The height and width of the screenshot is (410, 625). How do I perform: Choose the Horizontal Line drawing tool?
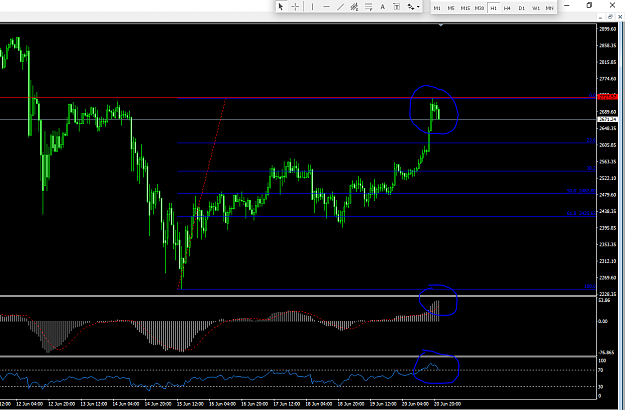pos(326,7)
